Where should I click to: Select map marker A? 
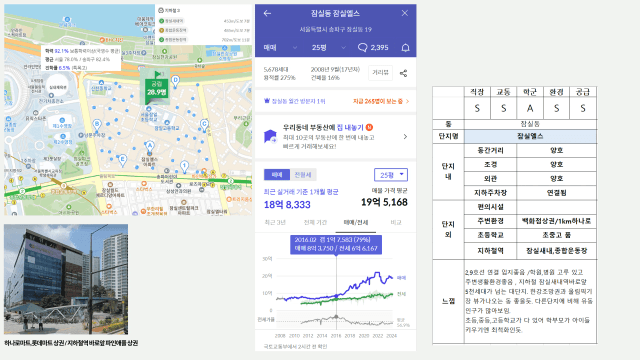[150, 146]
